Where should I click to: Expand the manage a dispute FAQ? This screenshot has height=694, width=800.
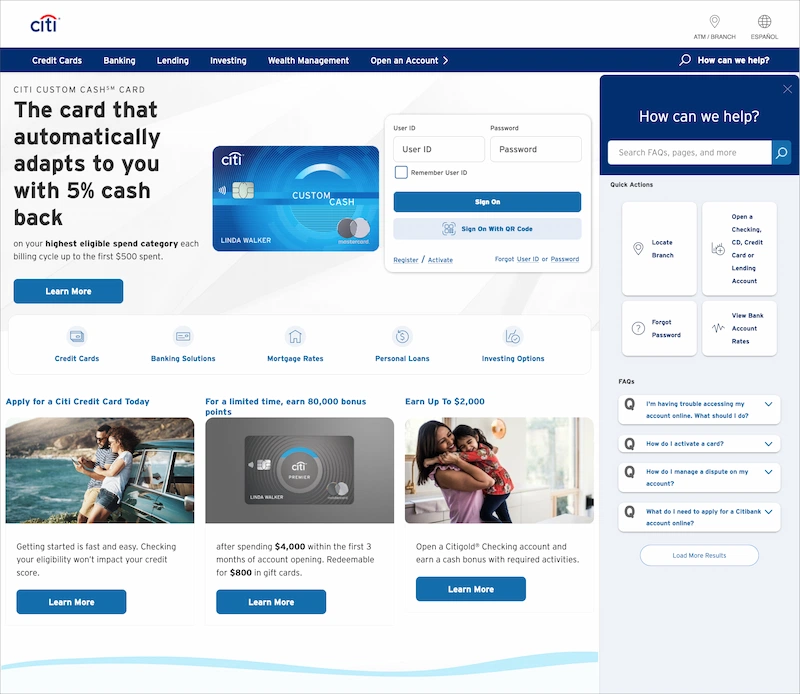(x=768, y=471)
